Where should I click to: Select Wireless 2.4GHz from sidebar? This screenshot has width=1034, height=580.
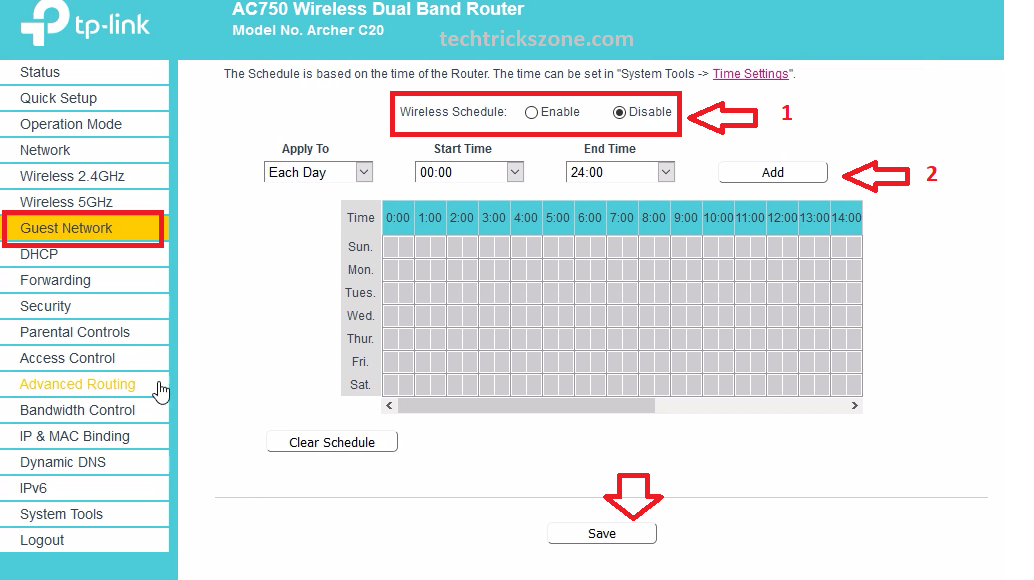pos(72,176)
